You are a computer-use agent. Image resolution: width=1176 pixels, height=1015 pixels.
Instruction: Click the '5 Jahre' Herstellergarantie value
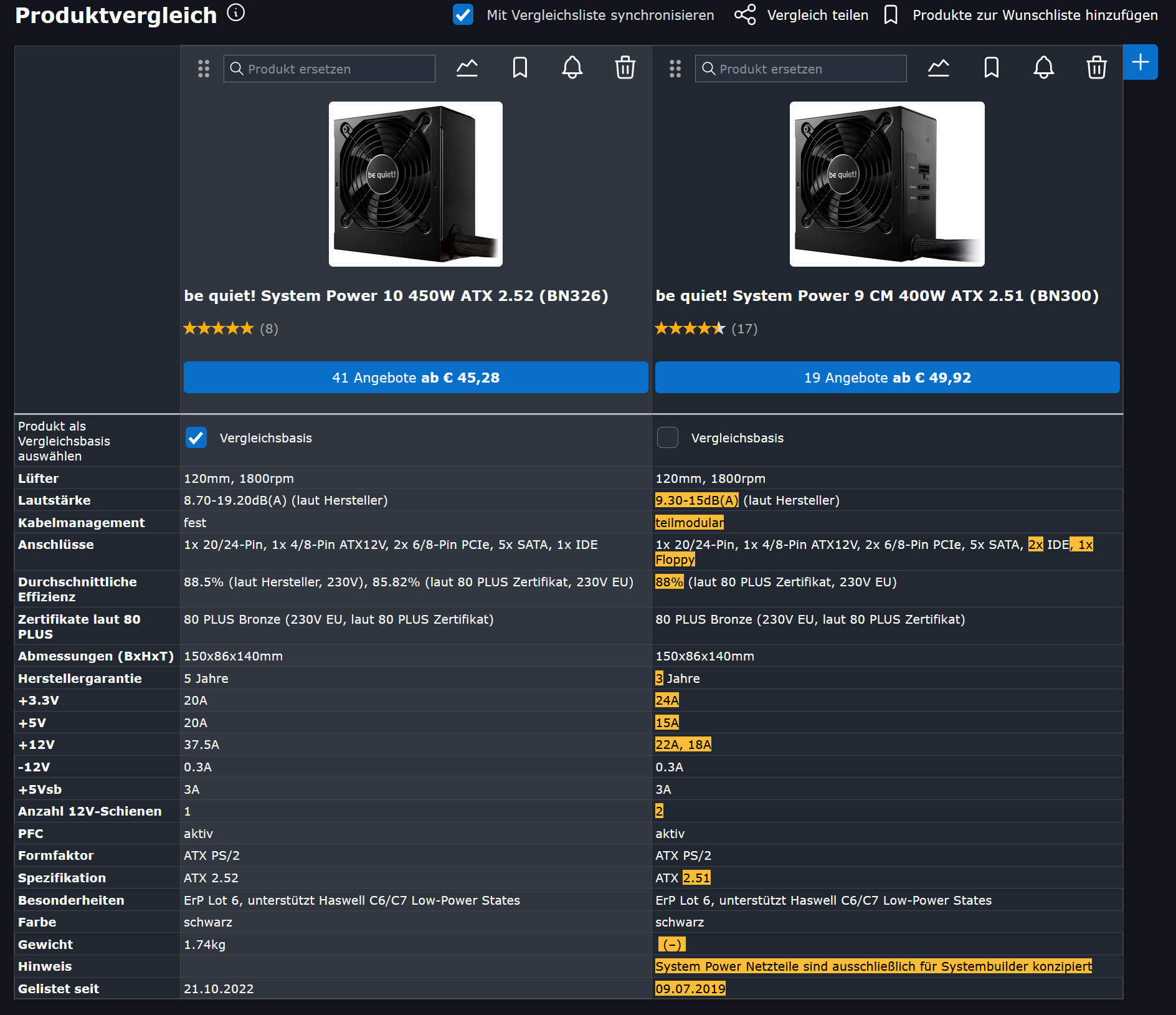point(206,679)
